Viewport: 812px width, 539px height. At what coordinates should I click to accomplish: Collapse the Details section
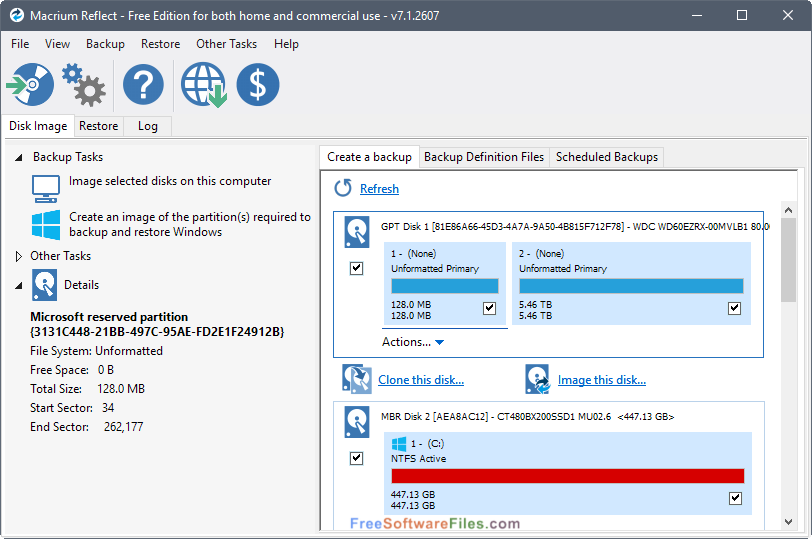(19, 285)
